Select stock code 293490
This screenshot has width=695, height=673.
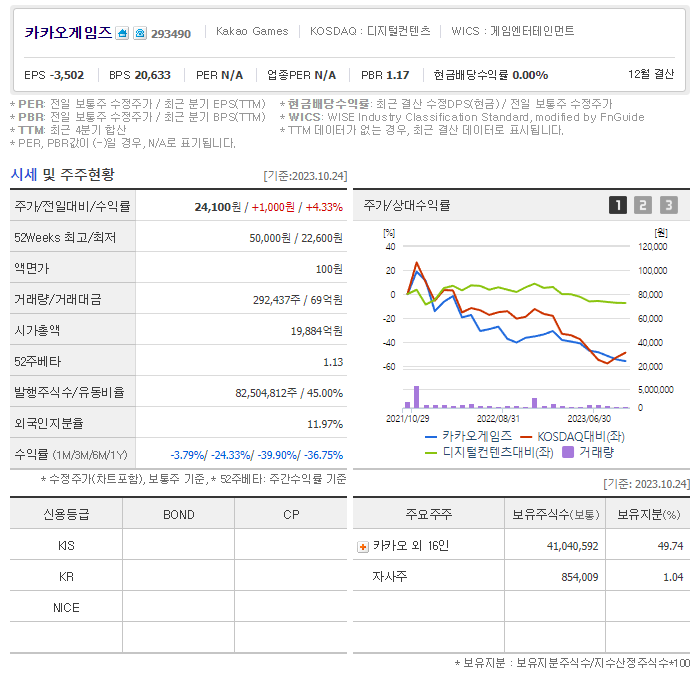(x=171, y=34)
